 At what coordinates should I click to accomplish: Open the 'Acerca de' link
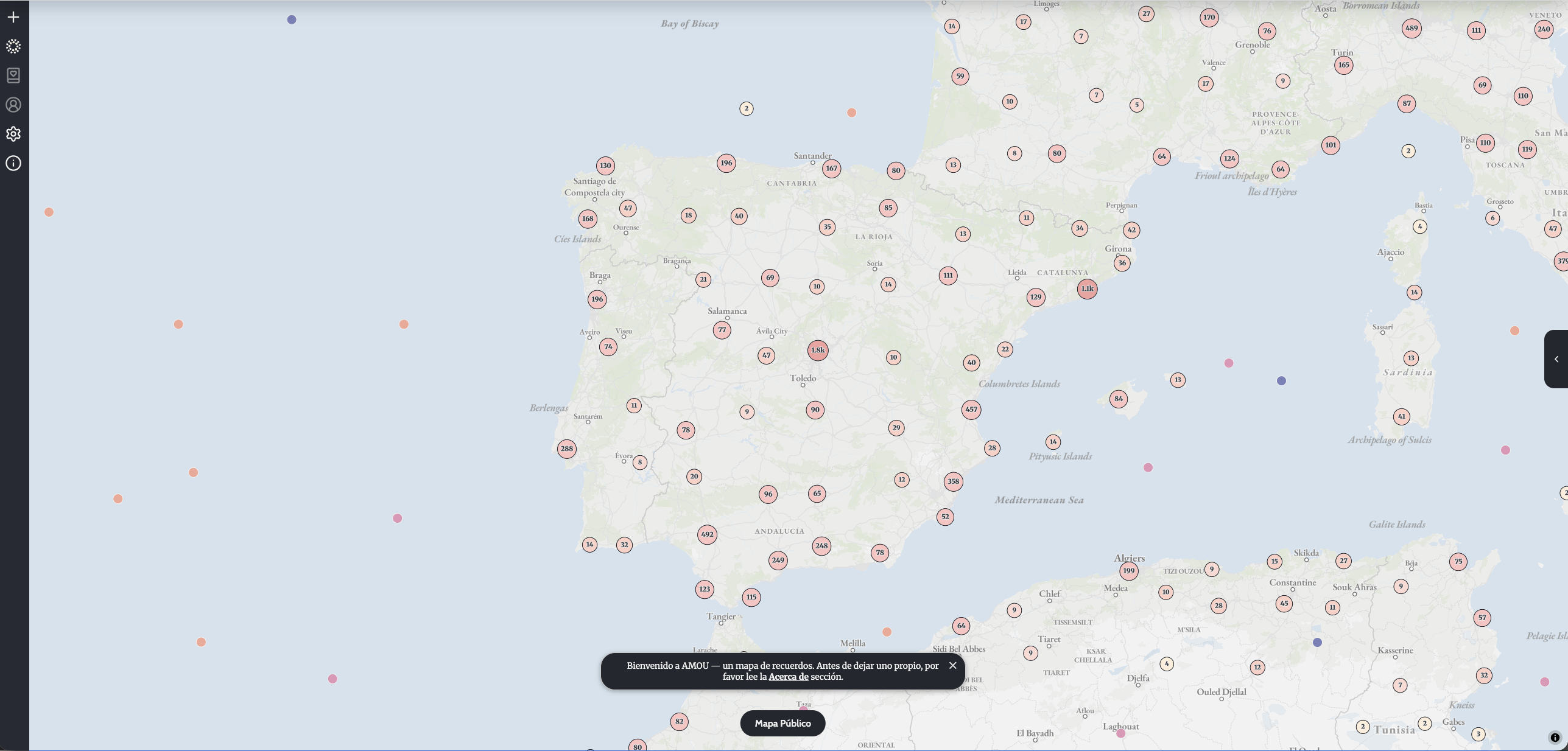(x=788, y=677)
